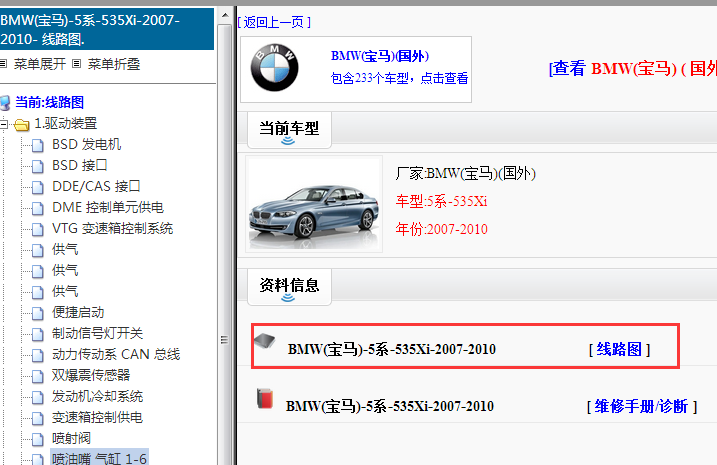Click the page icon beside DME 控制单元供电
717x465 pixels.
point(38,208)
